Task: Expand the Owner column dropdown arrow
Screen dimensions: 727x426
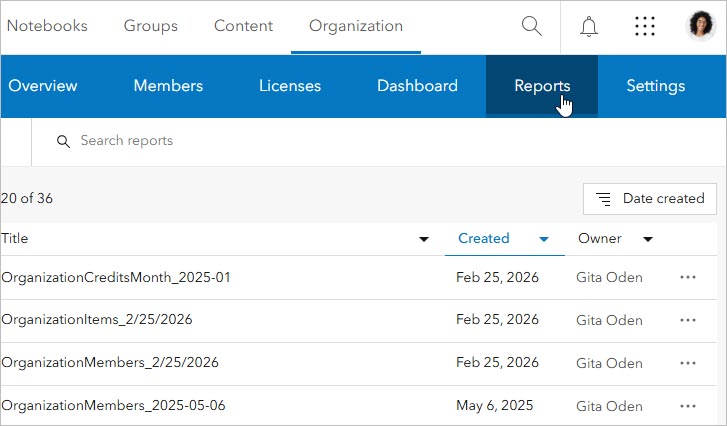Action: tap(648, 239)
